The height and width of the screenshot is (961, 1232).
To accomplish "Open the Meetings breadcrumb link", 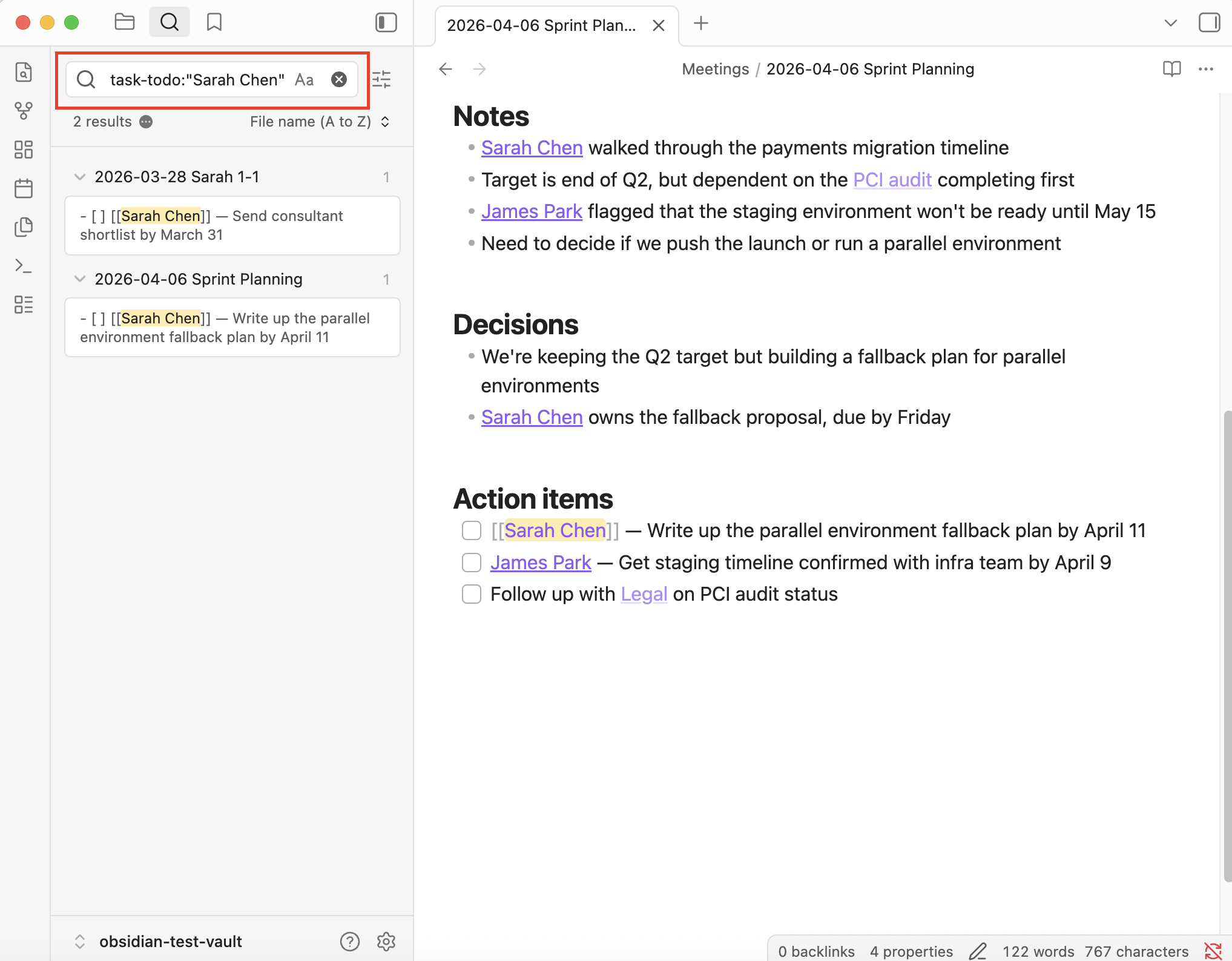I will click(x=715, y=69).
